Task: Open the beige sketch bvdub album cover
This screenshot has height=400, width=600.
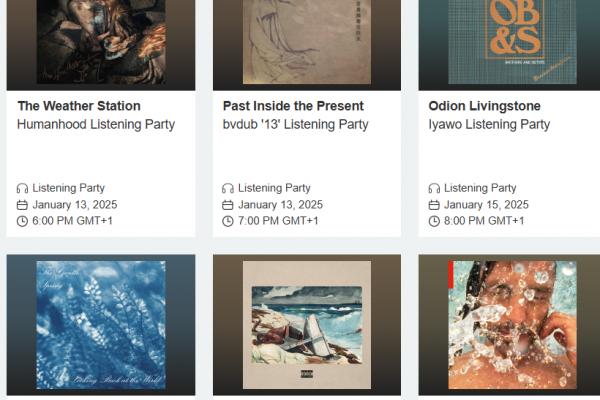Action: [x=307, y=42]
